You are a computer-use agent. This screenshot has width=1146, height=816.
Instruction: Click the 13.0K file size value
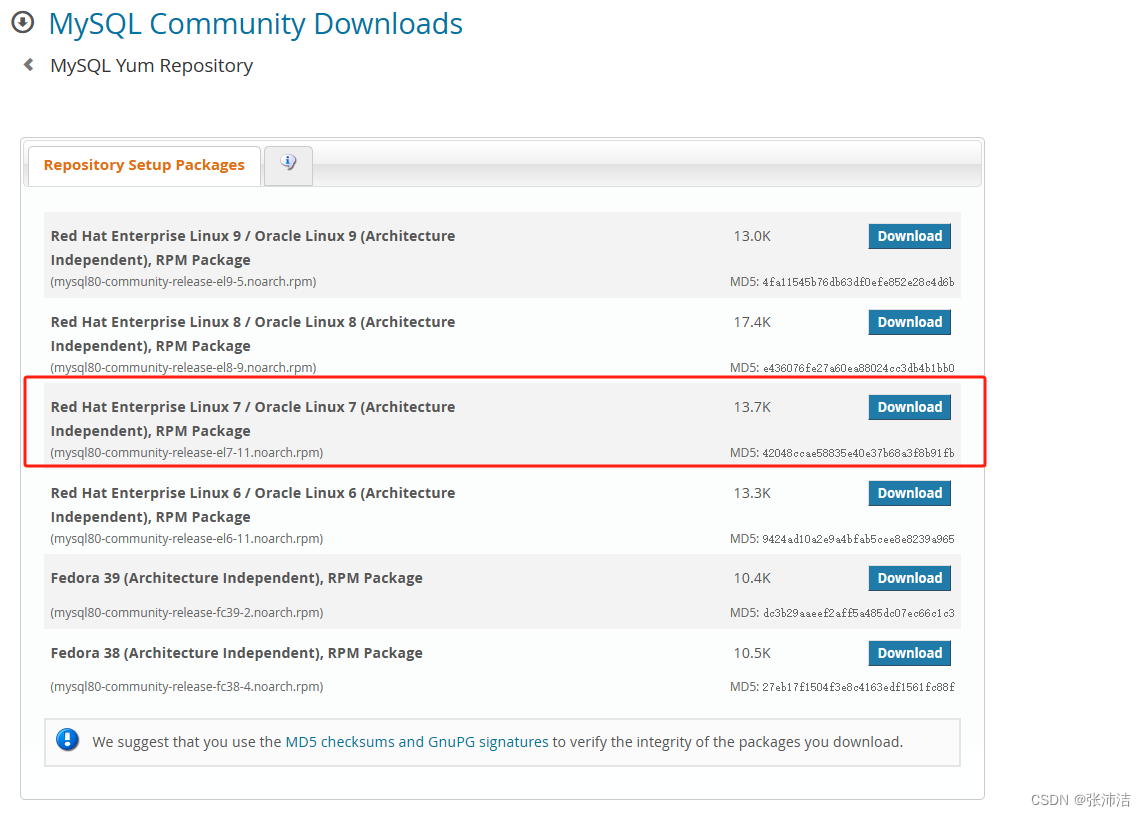point(752,236)
